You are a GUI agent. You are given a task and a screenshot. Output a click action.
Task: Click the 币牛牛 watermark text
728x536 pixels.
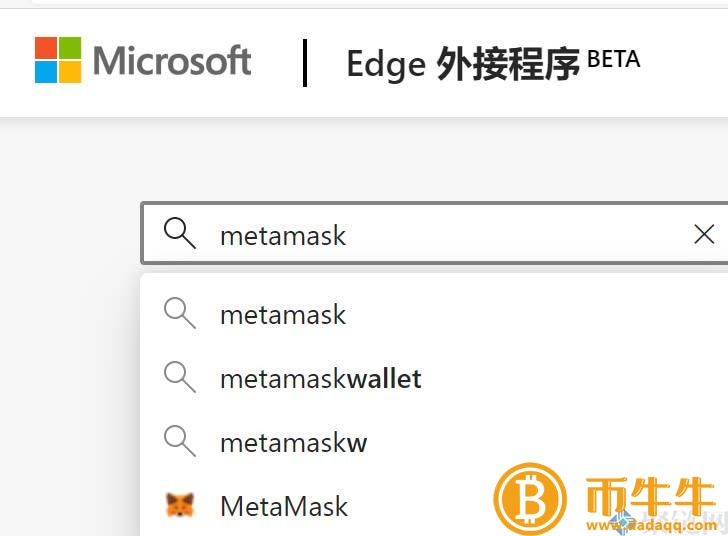(650, 495)
